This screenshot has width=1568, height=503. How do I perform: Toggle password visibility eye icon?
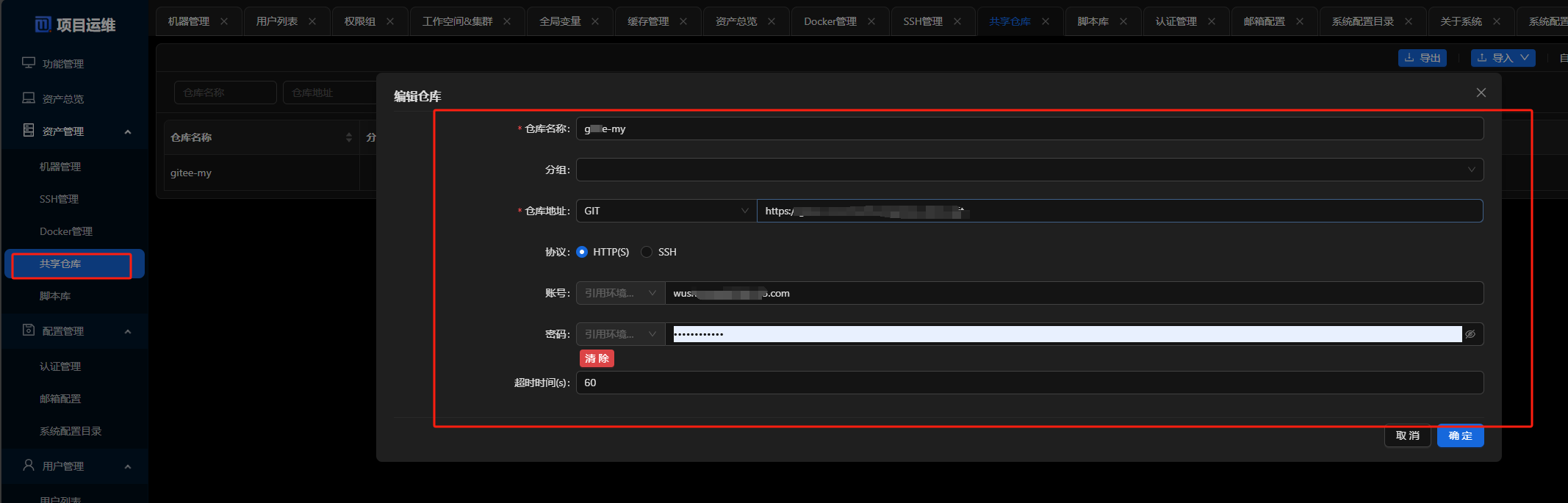click(1470, 334)
